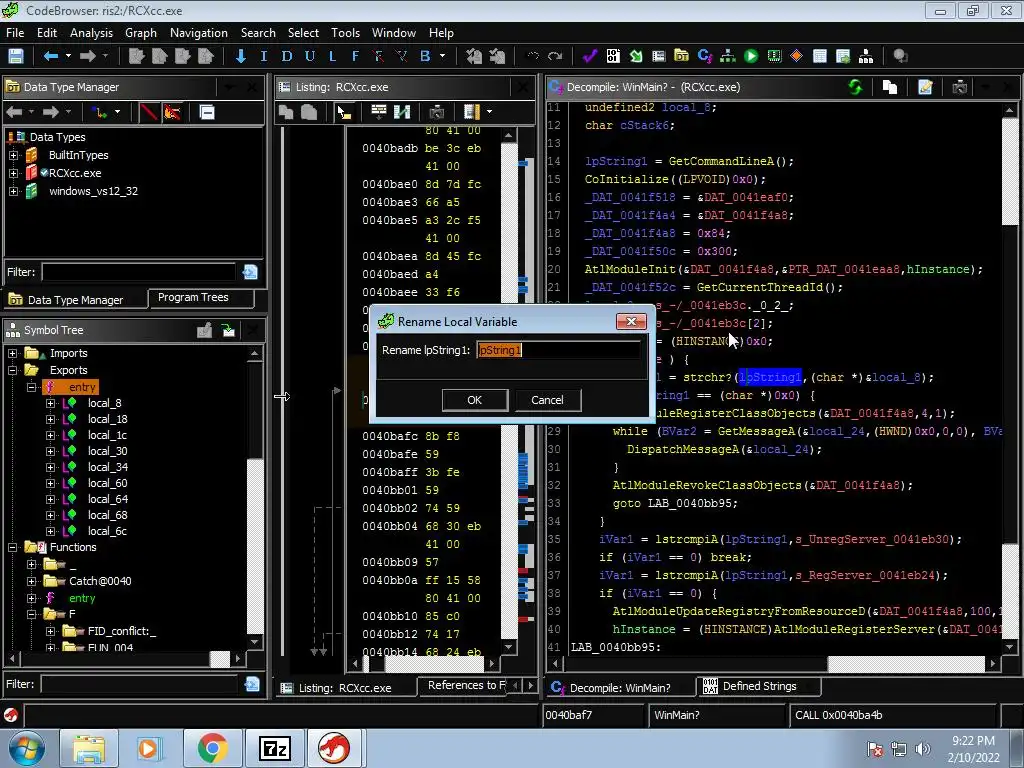This screenshot has height=768, width=1024.
Task: Click the Data Type Manager filter options icon
Action: pos(250,272)
